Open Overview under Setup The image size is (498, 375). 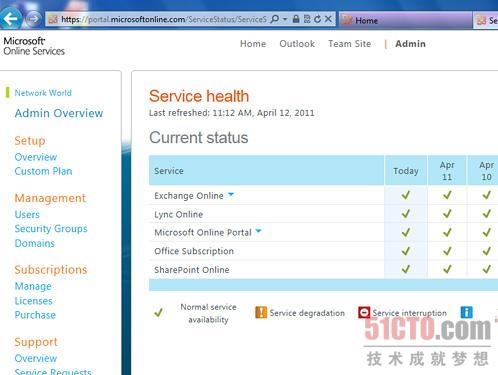(x=36, y=157)
